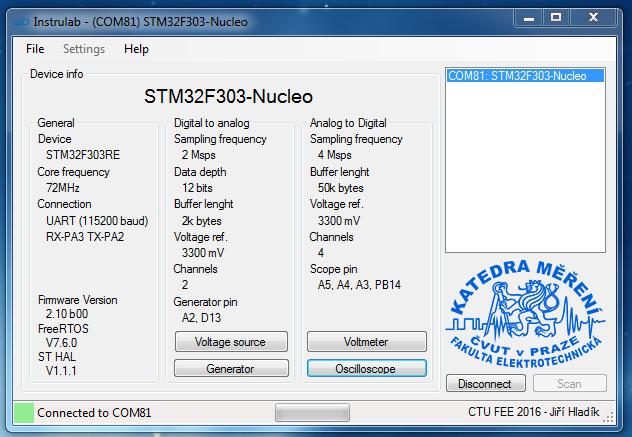Click the Device info label
Image resolution: width=632 pixels, height=437 pixels.
coord(56,74)
